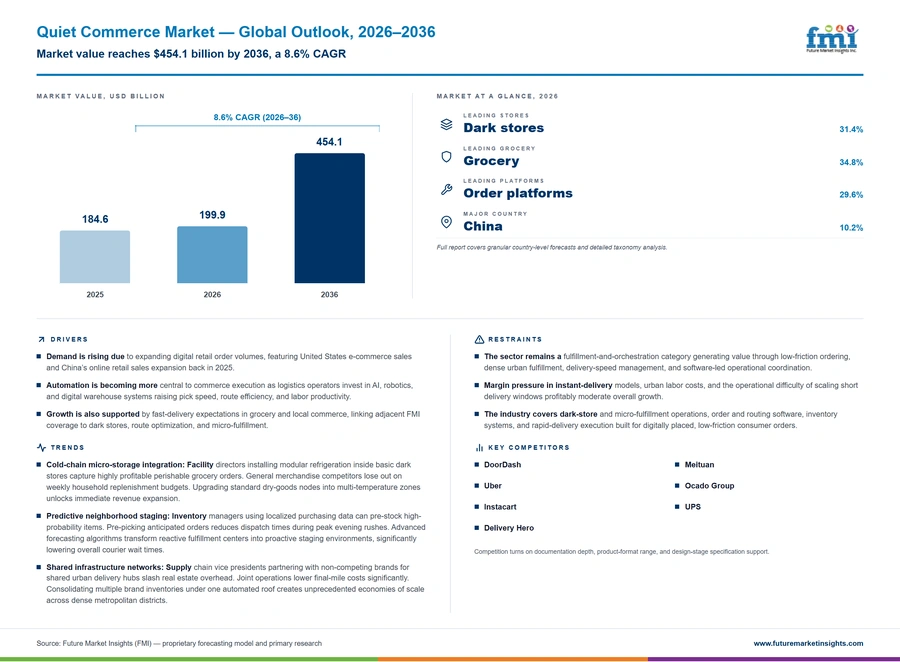Click the "Grocery" heading
This screenshot has height=662, width=900.
(491, 161)
